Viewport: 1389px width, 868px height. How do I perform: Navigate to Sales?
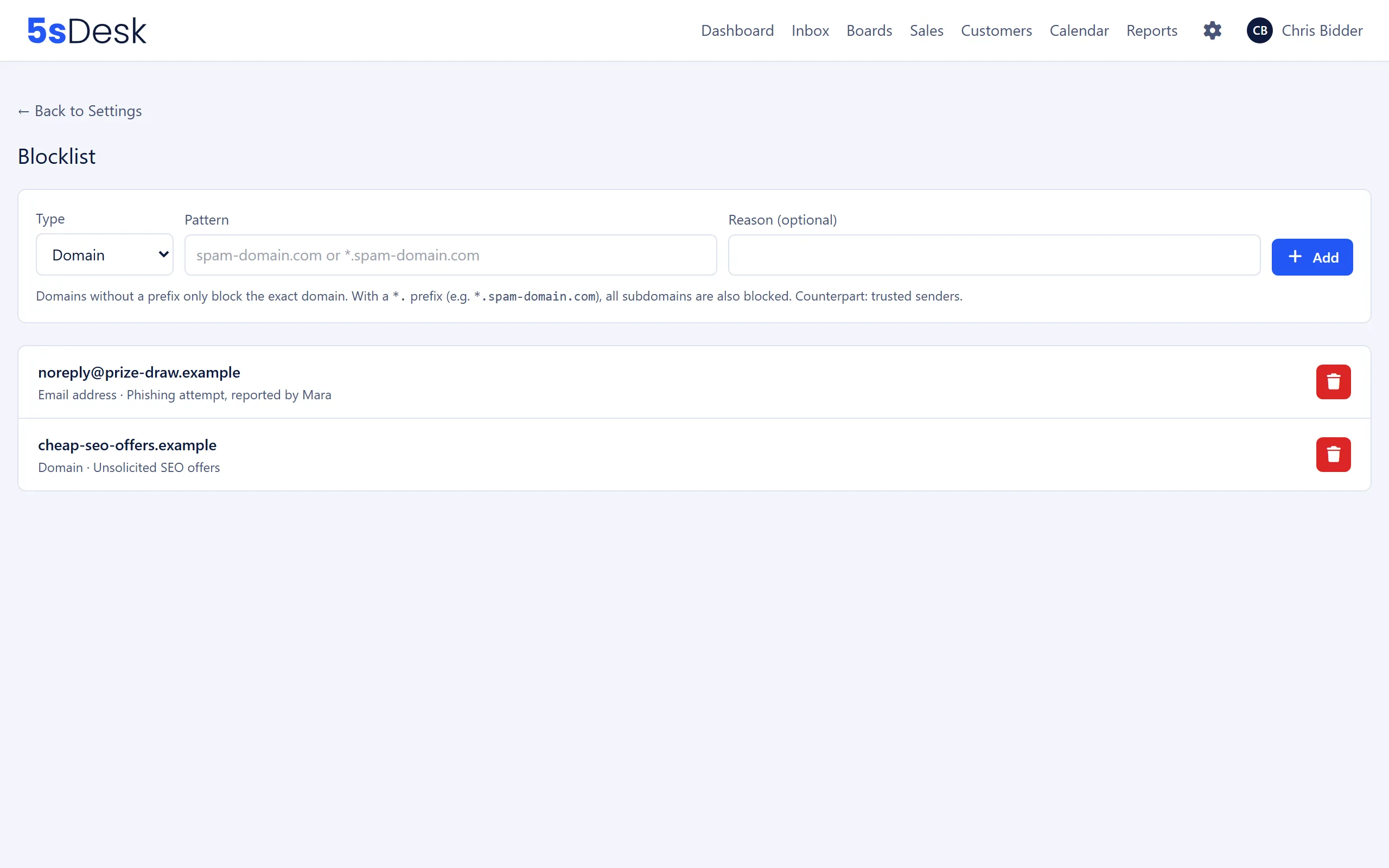(x=926, y=30)
